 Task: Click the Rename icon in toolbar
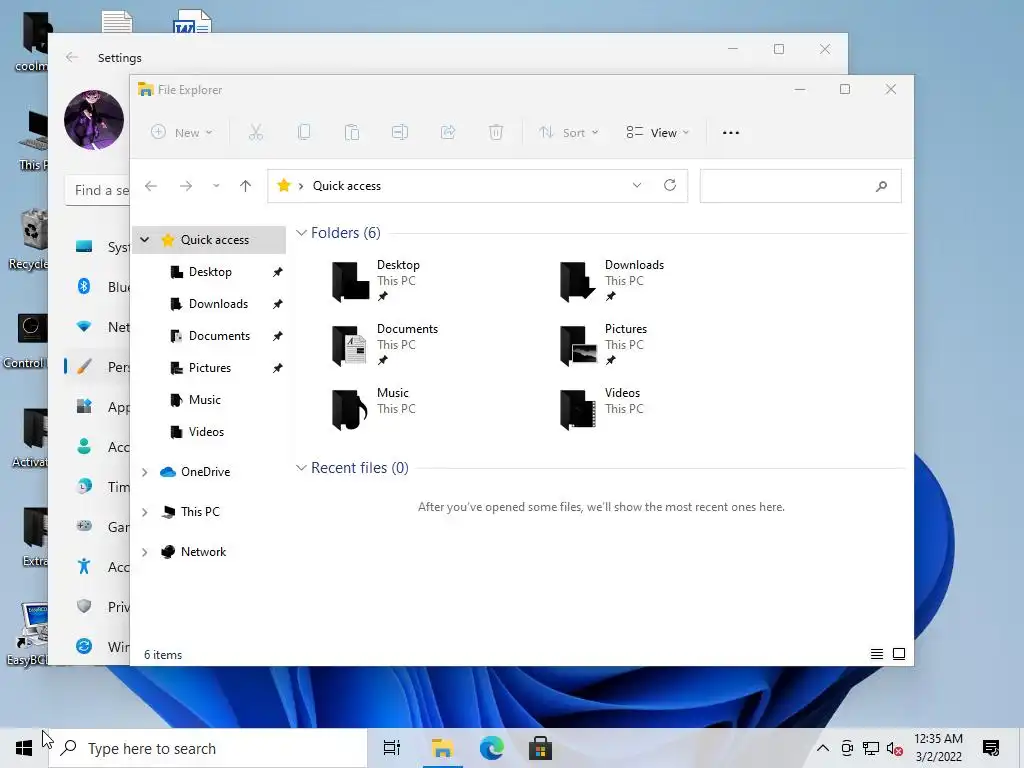click(x=400, y=133)
